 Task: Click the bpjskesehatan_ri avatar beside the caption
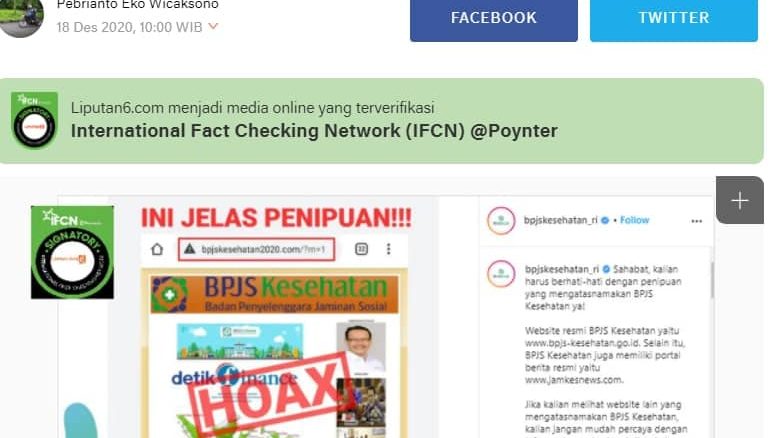tap(501, 273)
